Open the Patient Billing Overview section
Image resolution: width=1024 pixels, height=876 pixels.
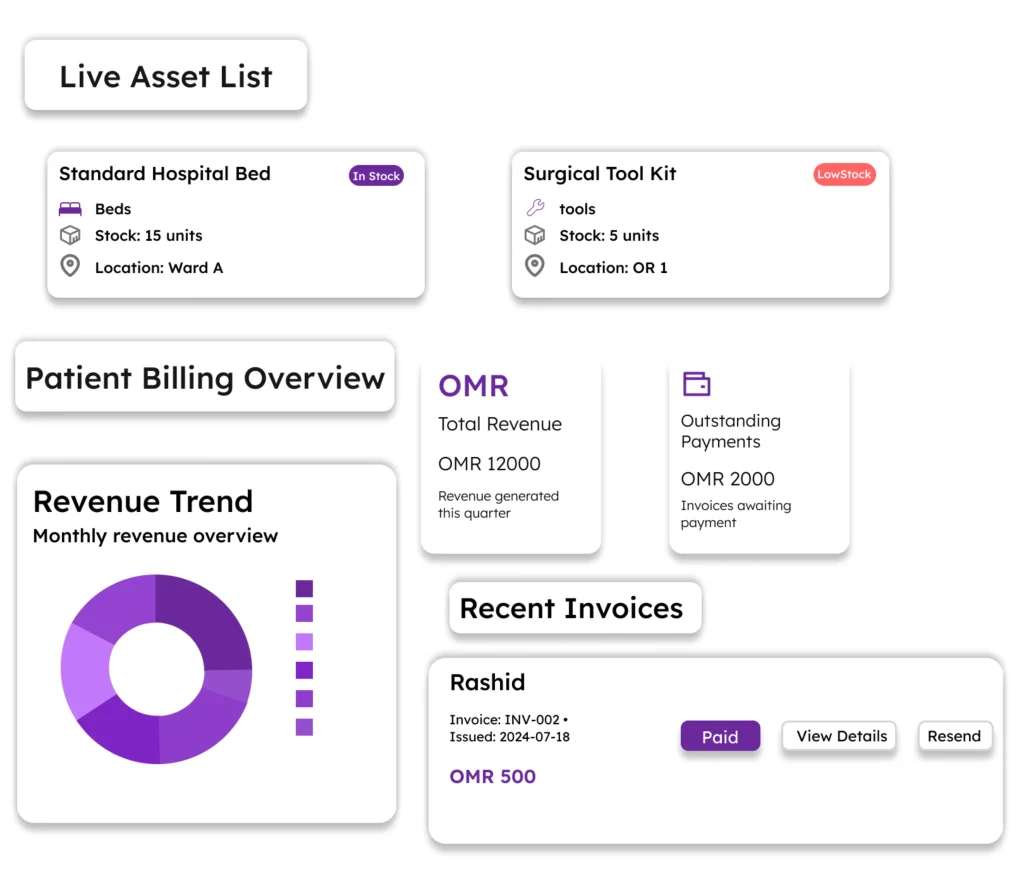[205, 378]
